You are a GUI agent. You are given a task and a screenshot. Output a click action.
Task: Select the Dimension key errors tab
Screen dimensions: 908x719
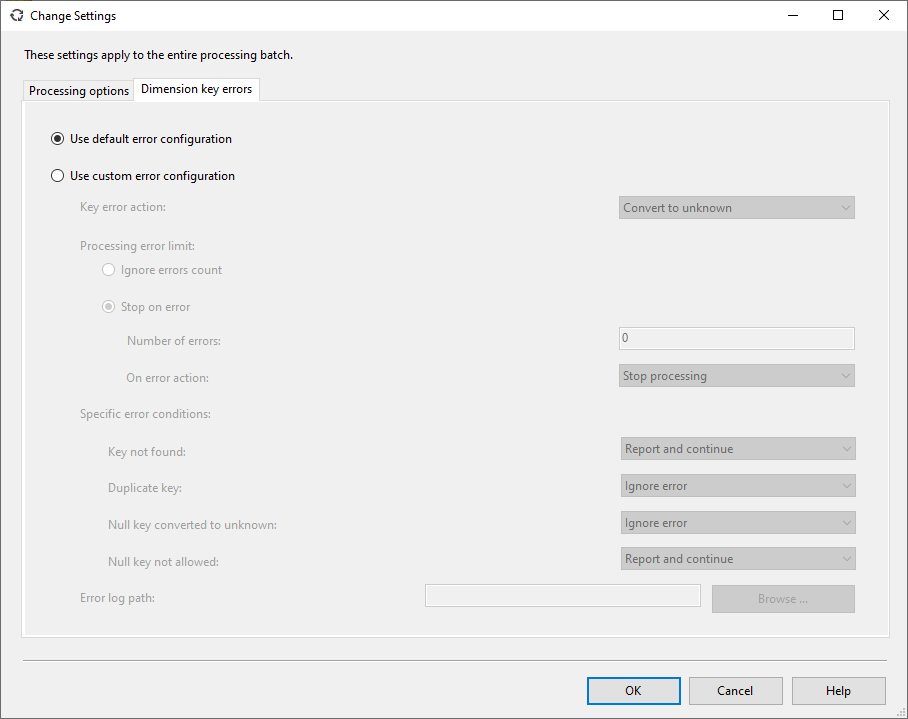click(x=197, y=89)
